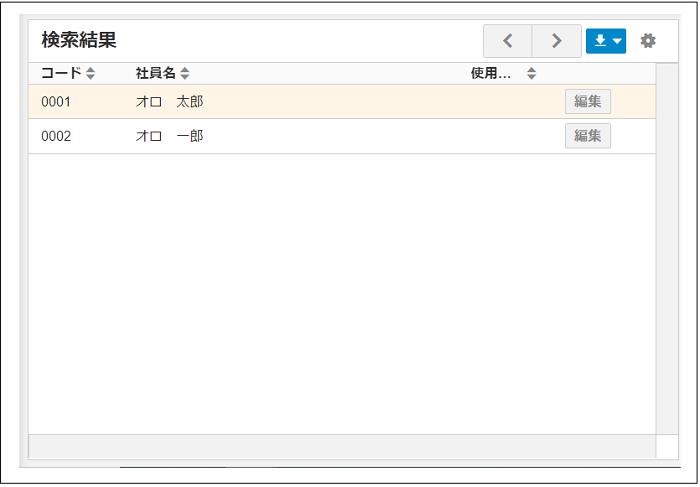Click the horizontal scrollbar below the grid
This screenshot has height=487, width=700.
tap(340, 446)
